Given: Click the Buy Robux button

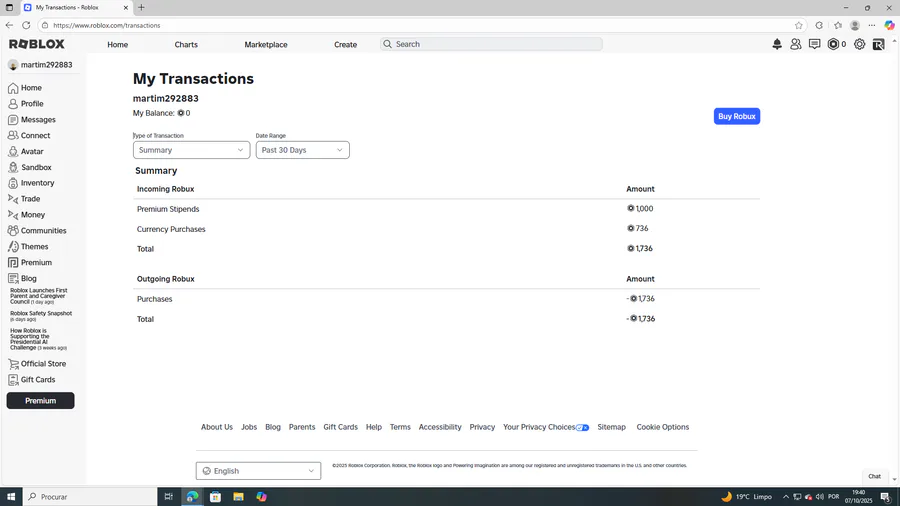Looking at the screenshot, I should [x=737, y=116].
